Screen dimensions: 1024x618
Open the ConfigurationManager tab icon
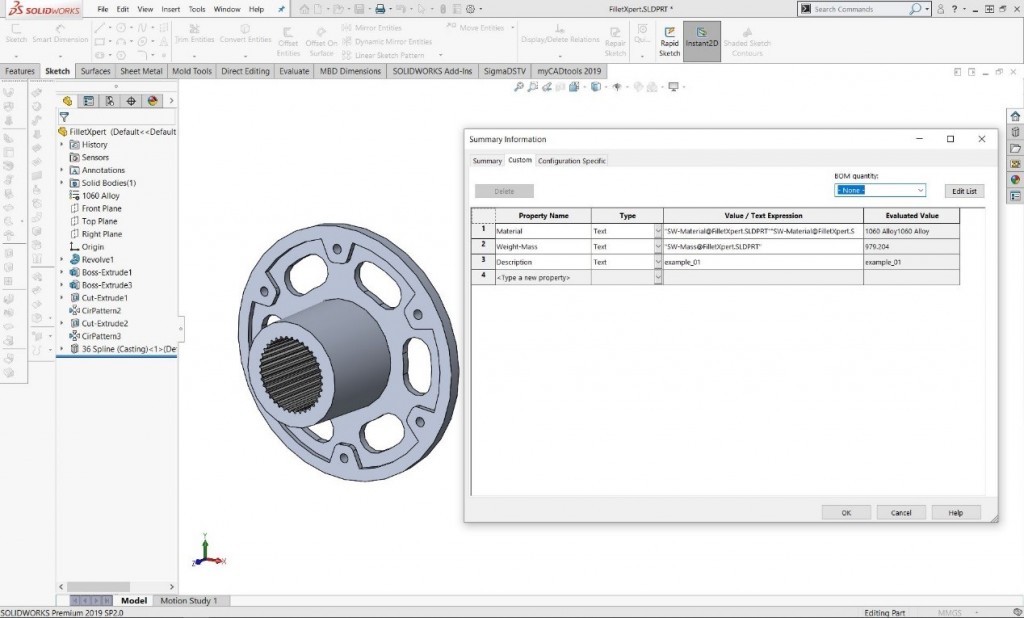(110, 101)
